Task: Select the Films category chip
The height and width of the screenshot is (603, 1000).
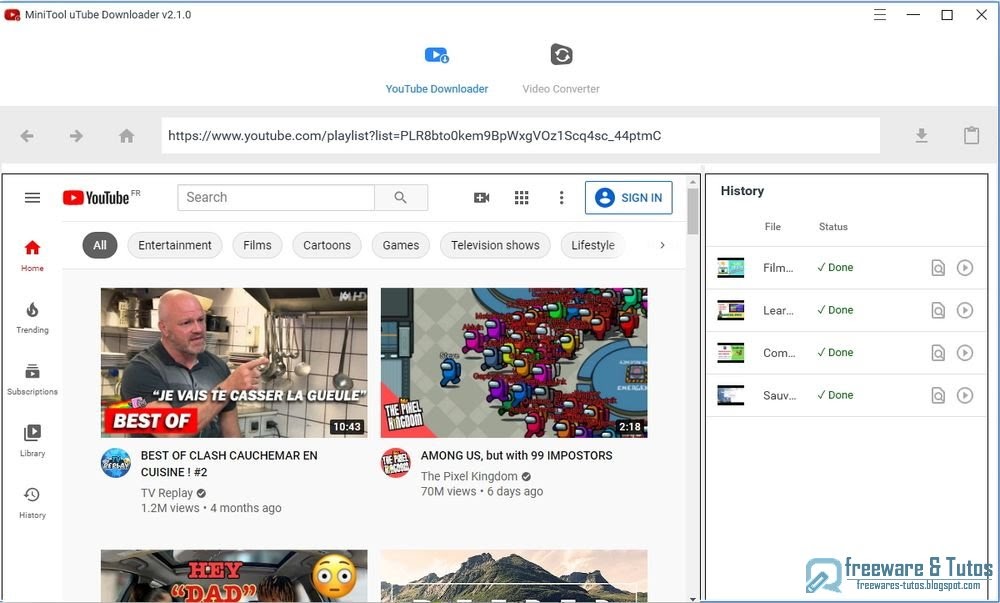Action: click(x=257, y=245)
